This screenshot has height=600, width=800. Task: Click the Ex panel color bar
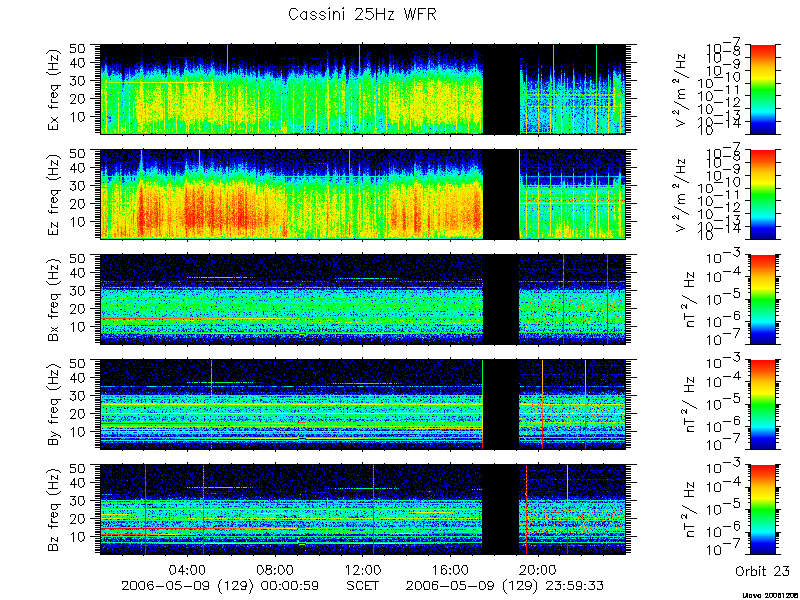[x=763, y=89]
